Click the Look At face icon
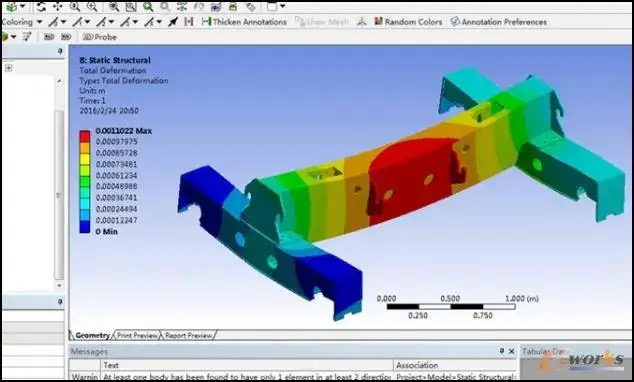This screenshot has width=634, height=382. [x=182, y=7]
